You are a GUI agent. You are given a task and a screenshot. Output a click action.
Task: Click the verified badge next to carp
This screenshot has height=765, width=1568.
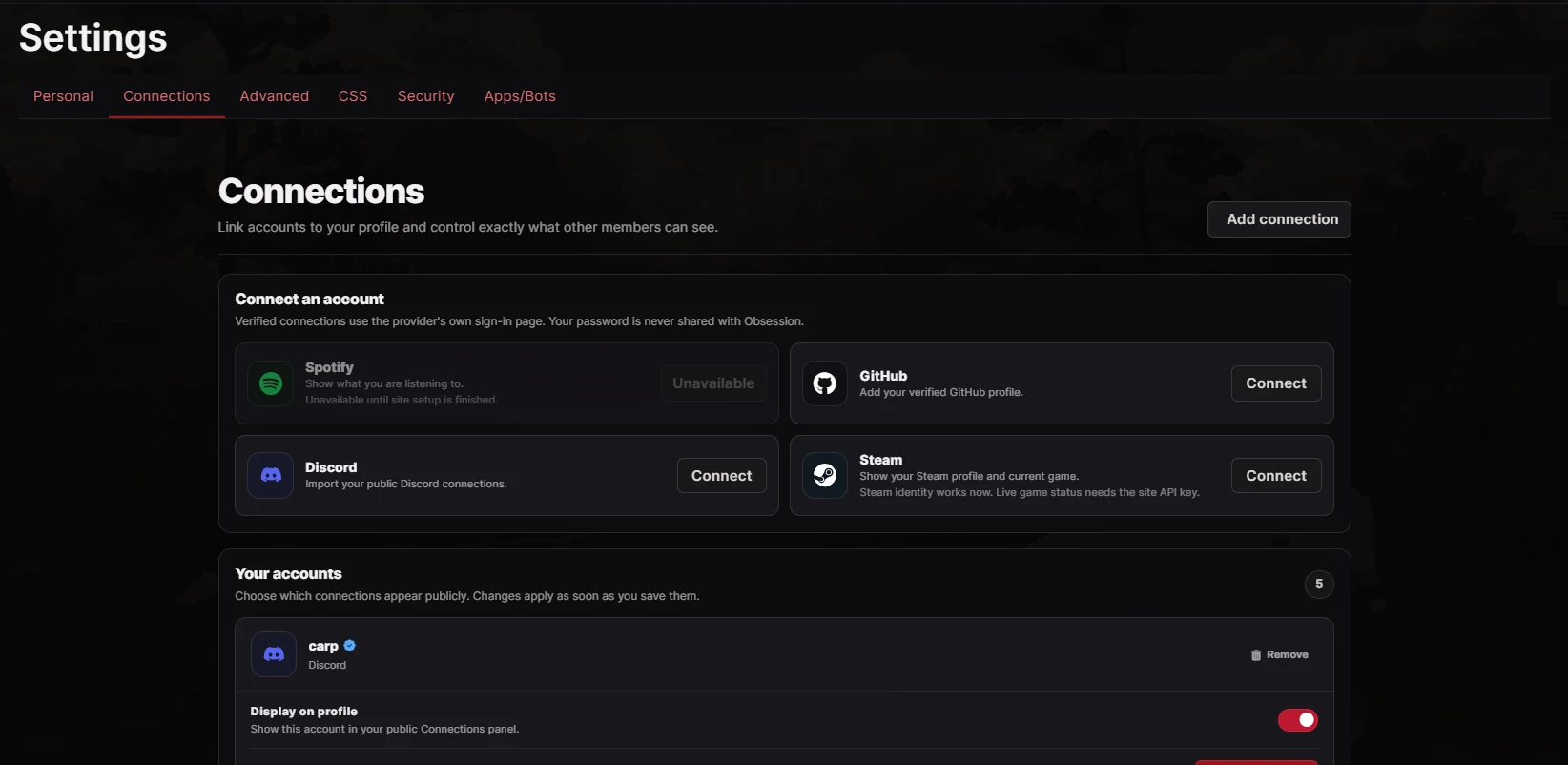[350, 646]
